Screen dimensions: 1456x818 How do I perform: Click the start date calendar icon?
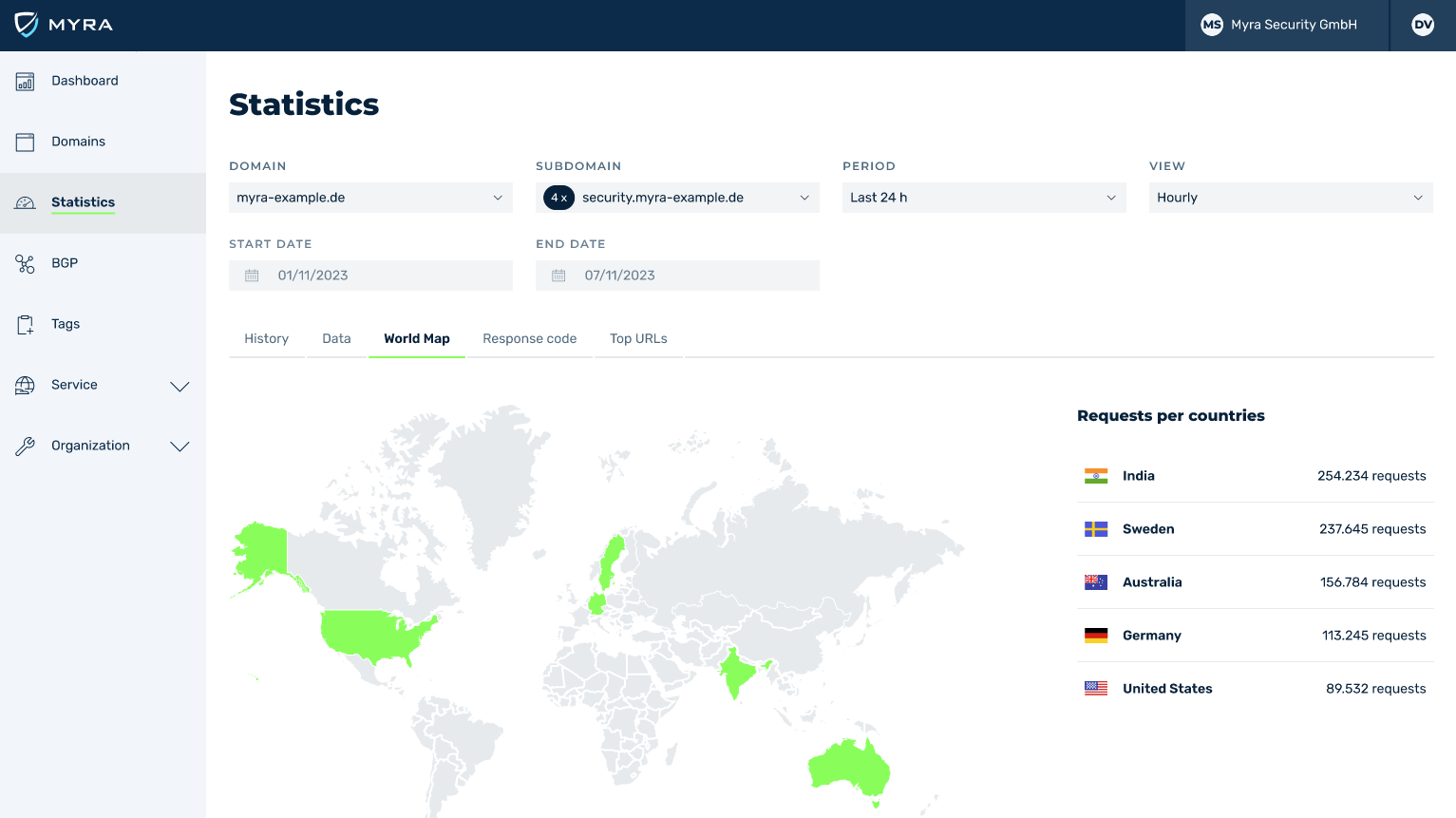click(x=252, y=276)
